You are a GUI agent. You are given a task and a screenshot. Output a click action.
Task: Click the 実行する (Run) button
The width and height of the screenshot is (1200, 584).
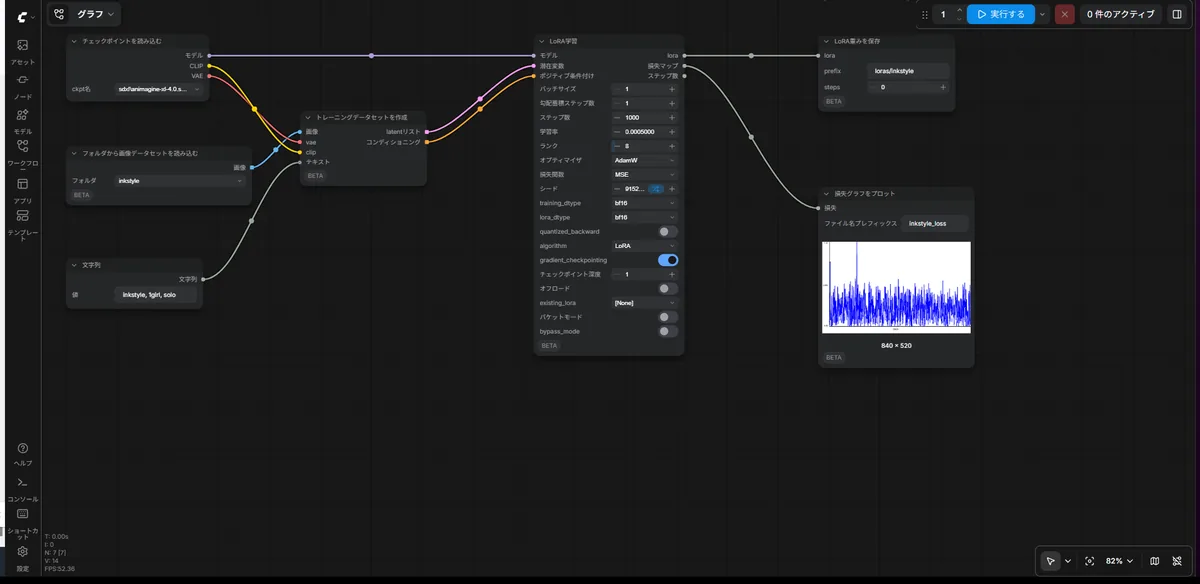tap(1000, 14)
